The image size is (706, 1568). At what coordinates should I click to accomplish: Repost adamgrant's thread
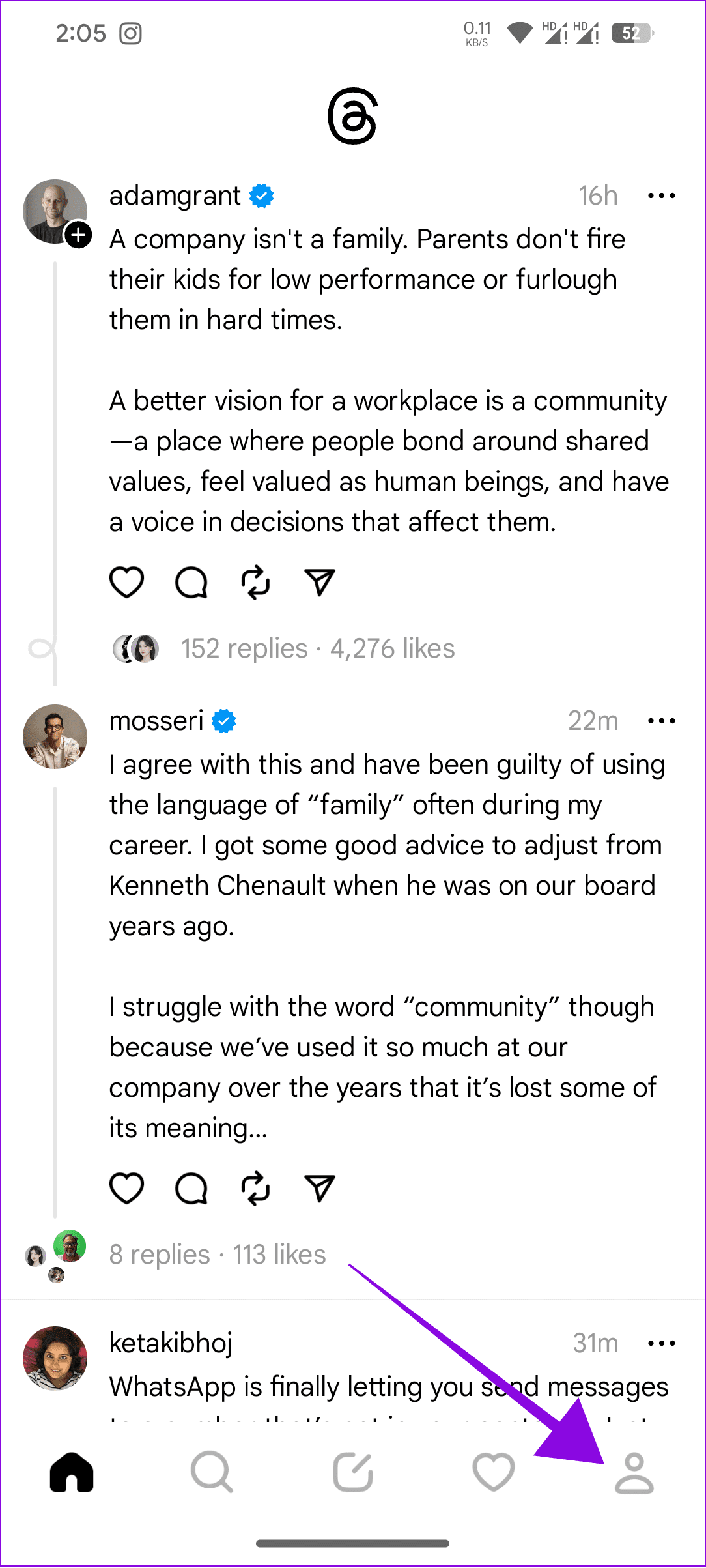point(255,582)
